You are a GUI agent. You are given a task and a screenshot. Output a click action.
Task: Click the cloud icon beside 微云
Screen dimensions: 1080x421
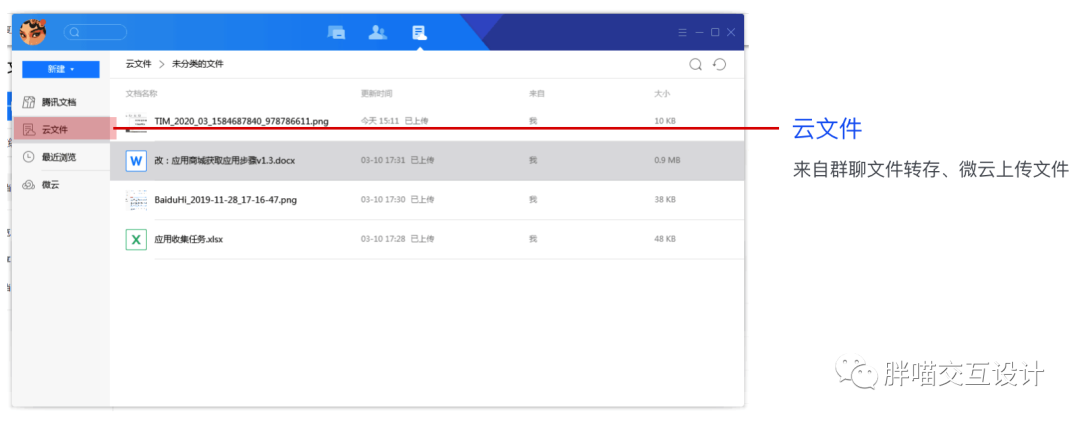coord(29,185)
